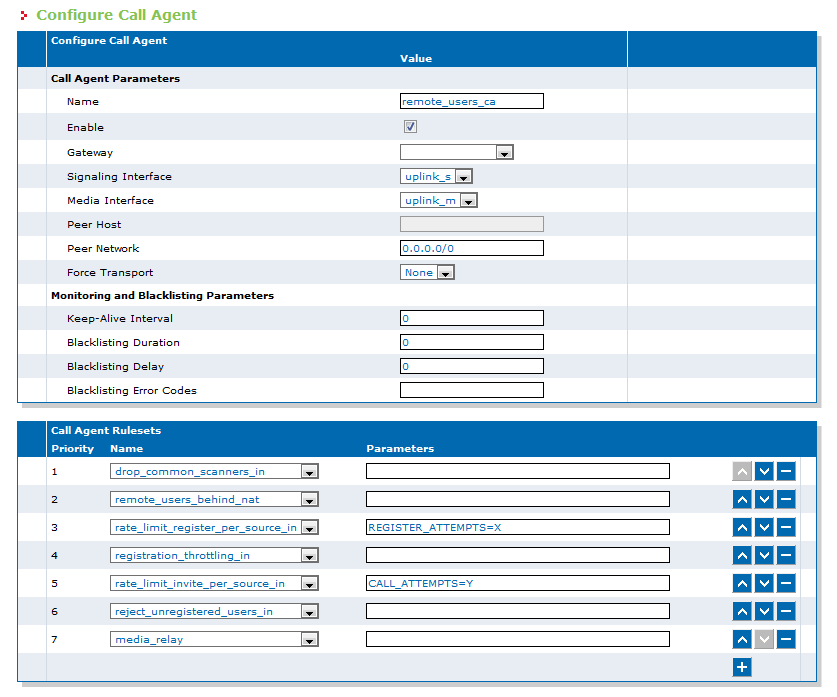Click the Name field containing remote_users_ca

point(472,101)
